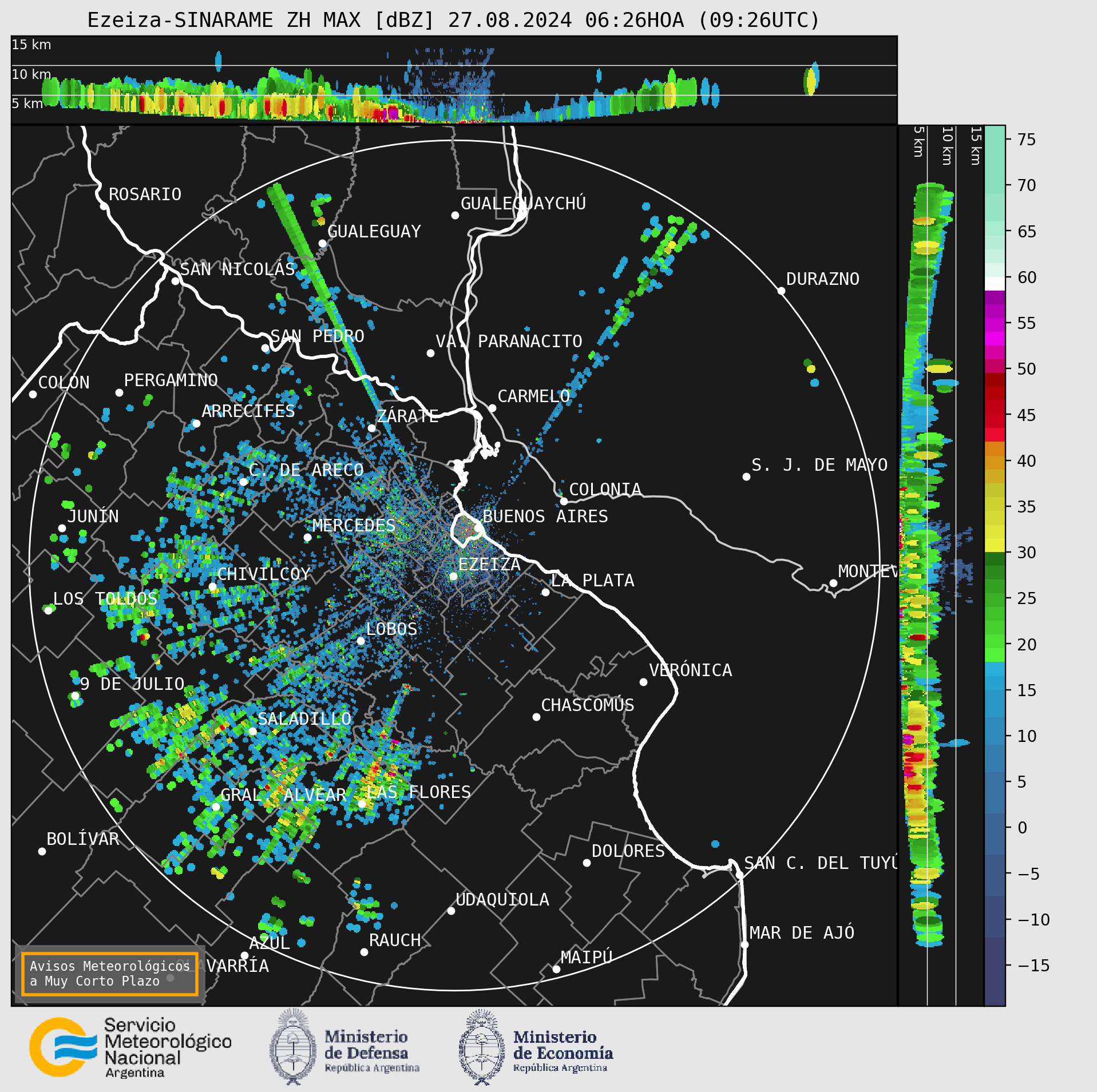Click the VERÓNICA city label
This screenshot has height=1092, width=1097.
690,670
